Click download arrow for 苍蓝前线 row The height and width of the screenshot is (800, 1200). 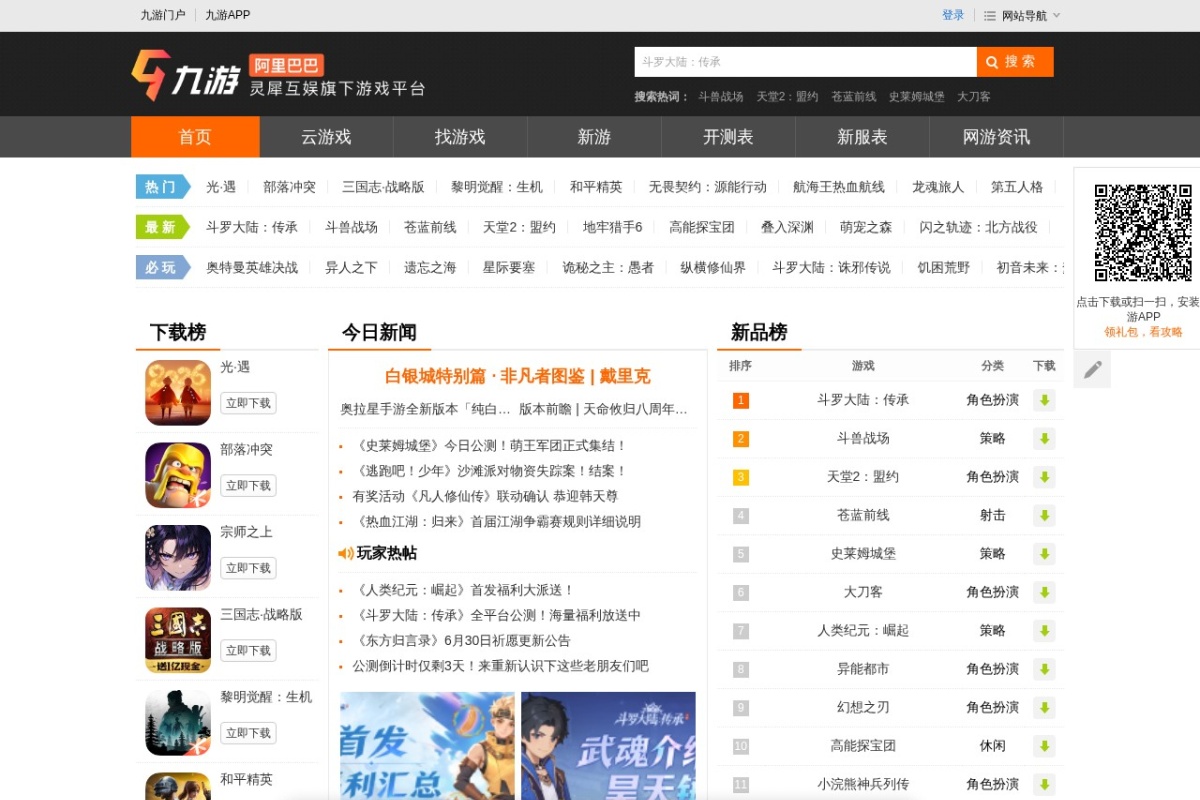(x=1045, y=516)
